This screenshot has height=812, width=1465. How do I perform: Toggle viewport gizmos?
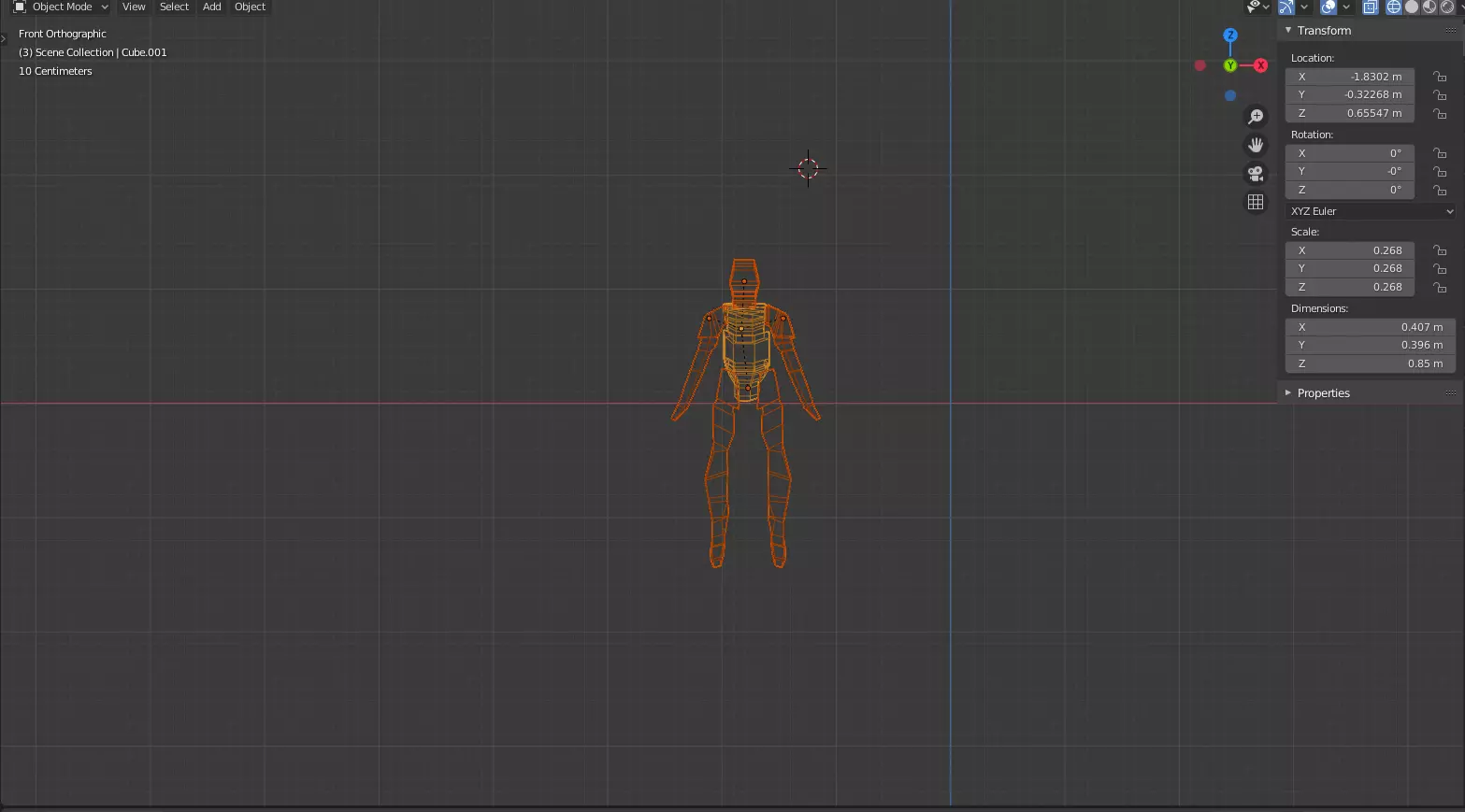(1286, 7)
